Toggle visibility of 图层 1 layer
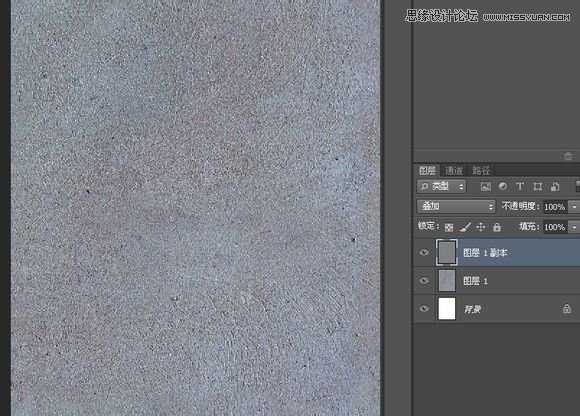 coord(424,281)
